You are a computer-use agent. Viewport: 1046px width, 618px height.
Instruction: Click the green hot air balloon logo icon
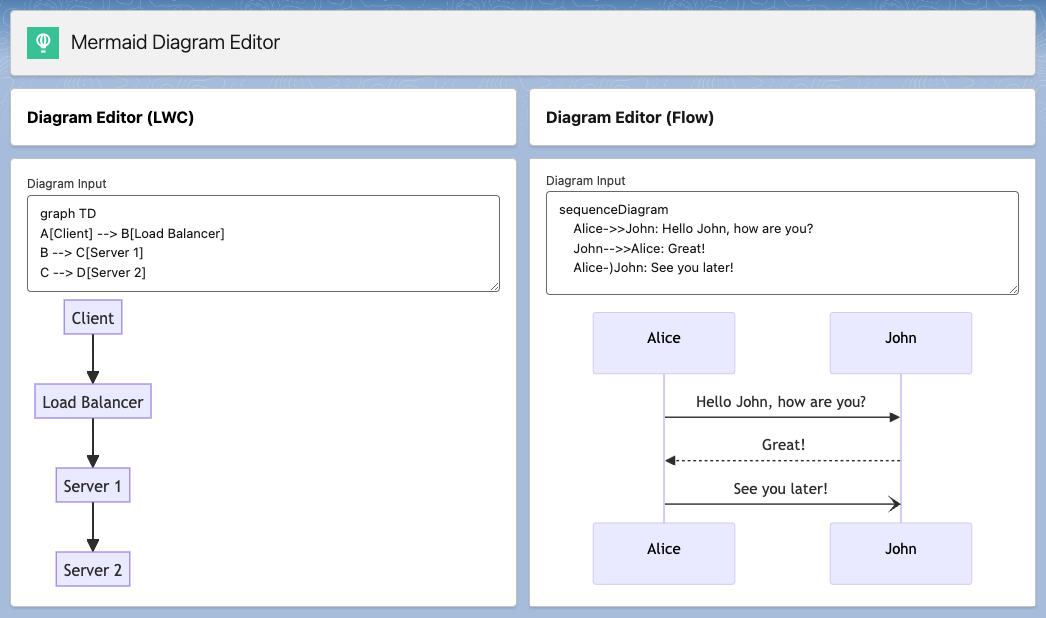click(x=42, y=42)
